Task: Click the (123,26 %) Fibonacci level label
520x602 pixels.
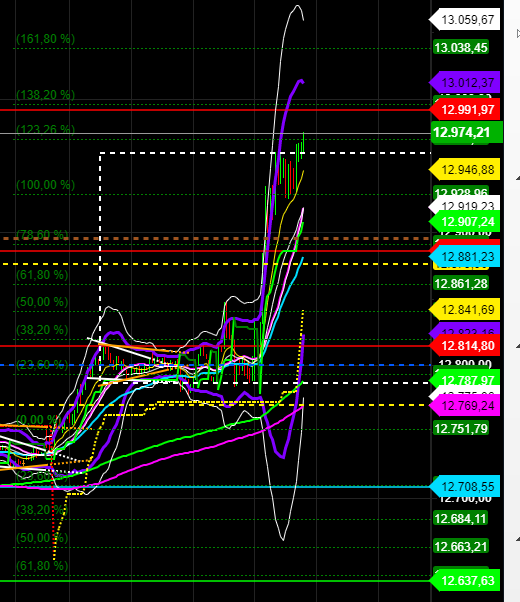Action: pyautogui.click(x=45, y=129)
